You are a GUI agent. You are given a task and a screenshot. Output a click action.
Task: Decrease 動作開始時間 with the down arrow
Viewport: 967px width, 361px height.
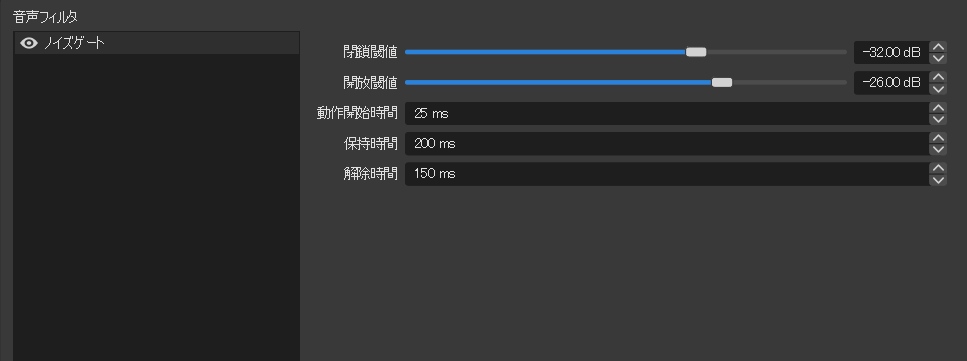click(x=938, y=119)
